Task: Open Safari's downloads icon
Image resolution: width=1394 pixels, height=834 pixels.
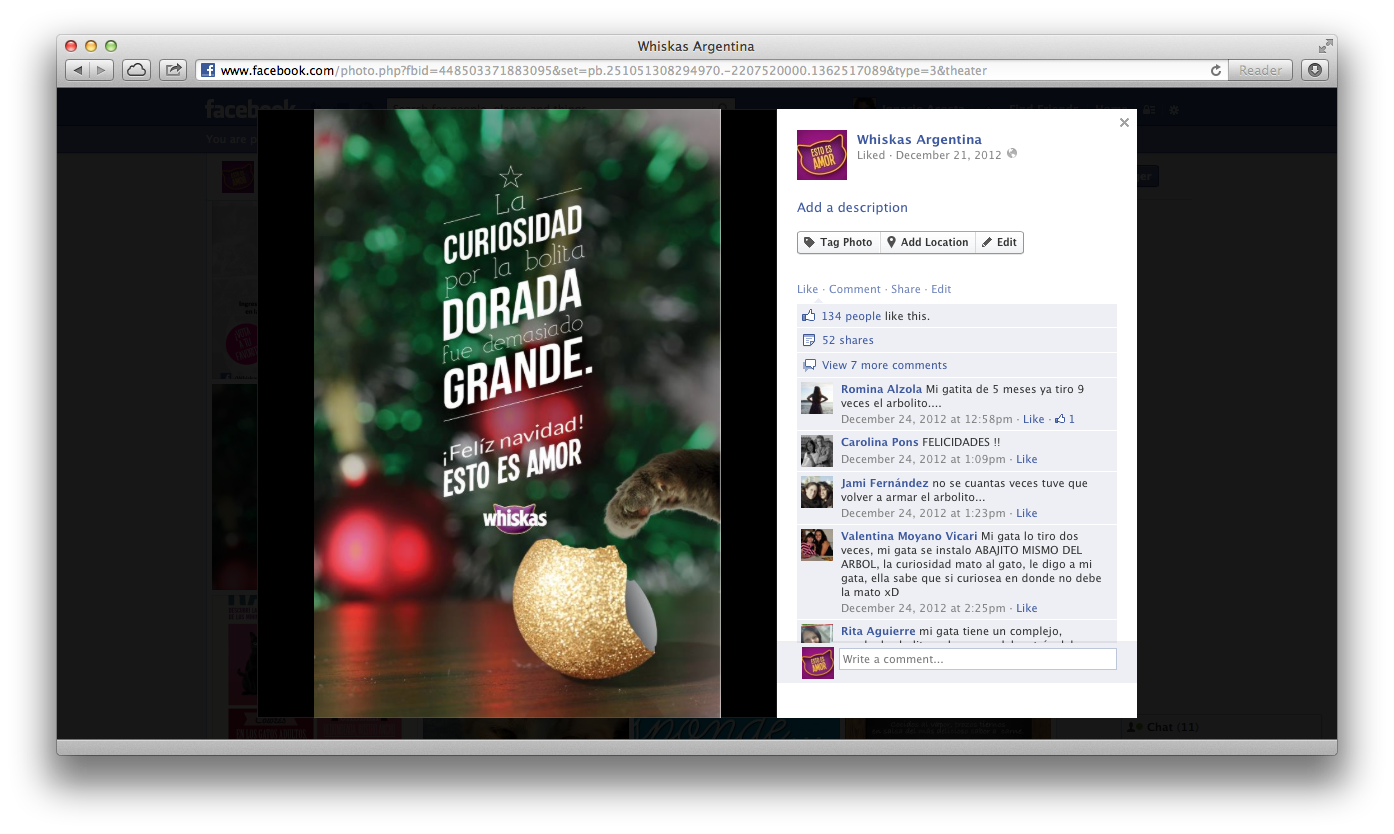Action: [x=1314, y=70]
